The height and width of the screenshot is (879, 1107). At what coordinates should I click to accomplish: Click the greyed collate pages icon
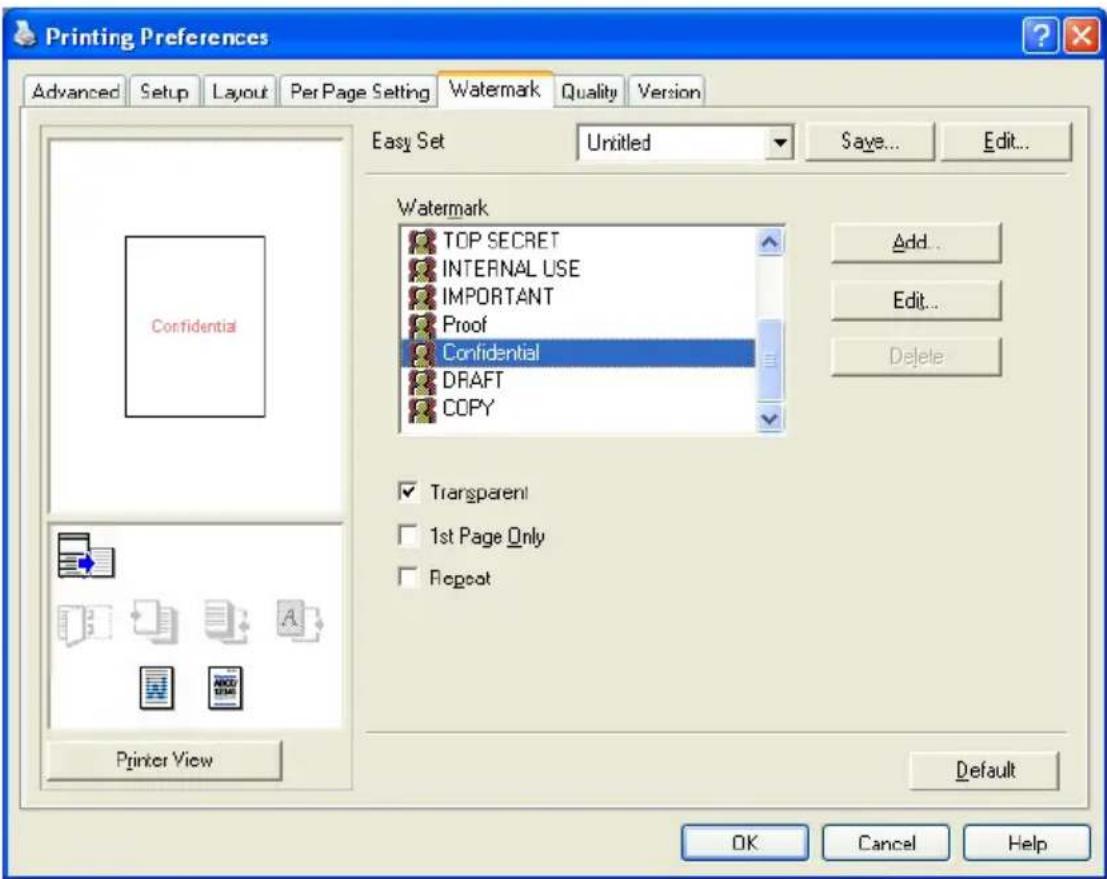[x=227, y=621]
